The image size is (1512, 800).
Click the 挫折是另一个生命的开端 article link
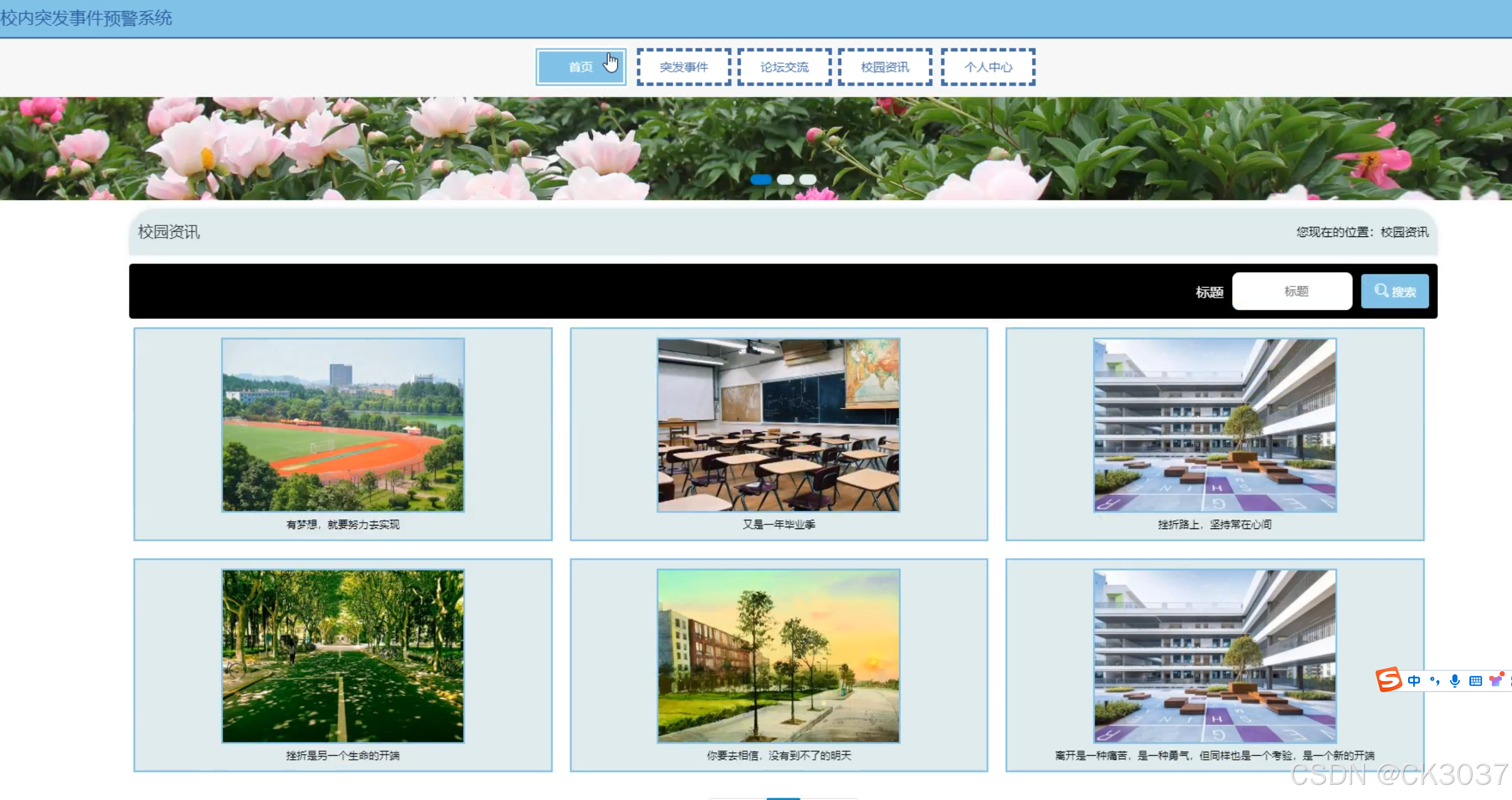pos(343,755)
